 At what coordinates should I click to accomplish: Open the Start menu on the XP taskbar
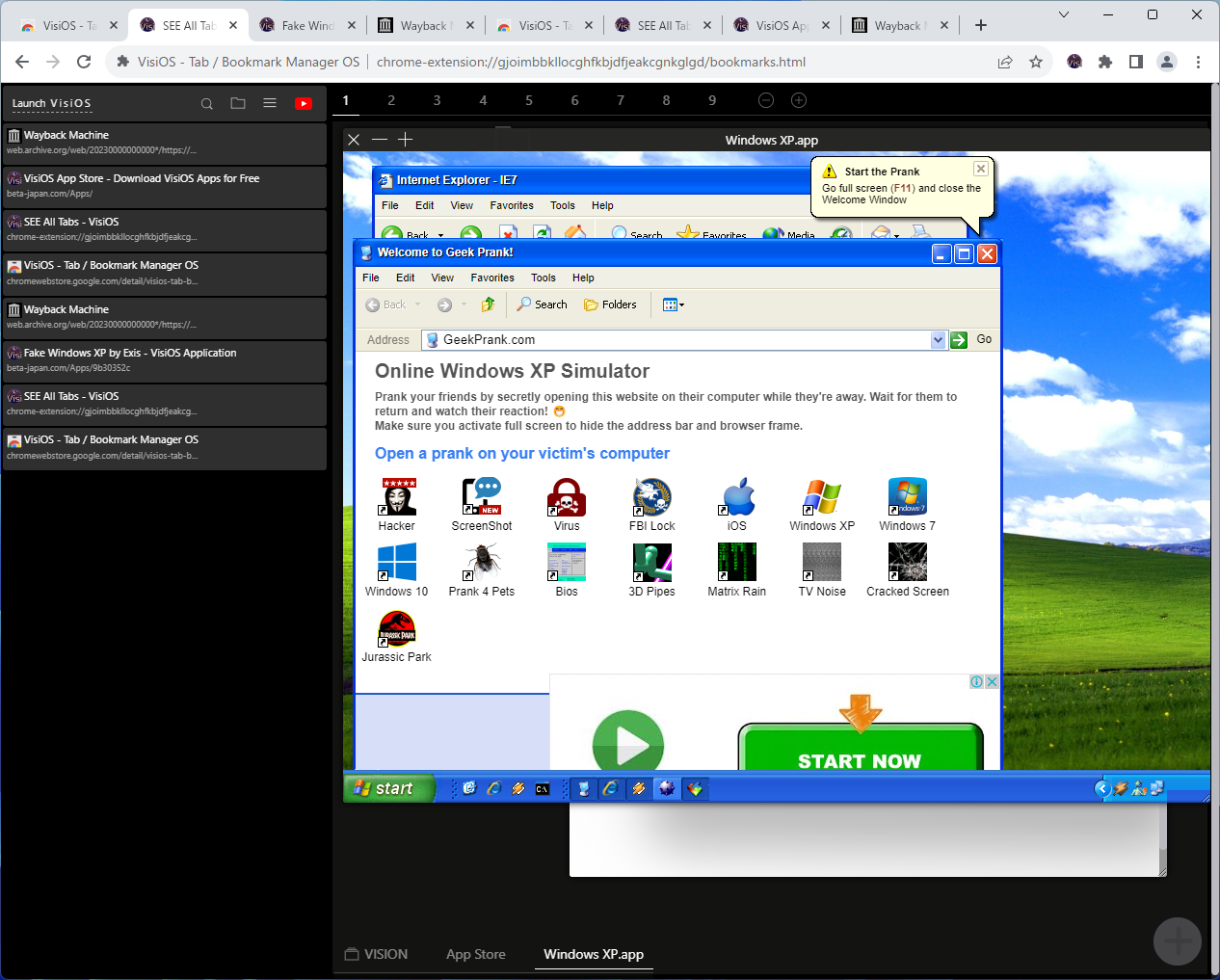pyautogui.click(x=387, y=787)
